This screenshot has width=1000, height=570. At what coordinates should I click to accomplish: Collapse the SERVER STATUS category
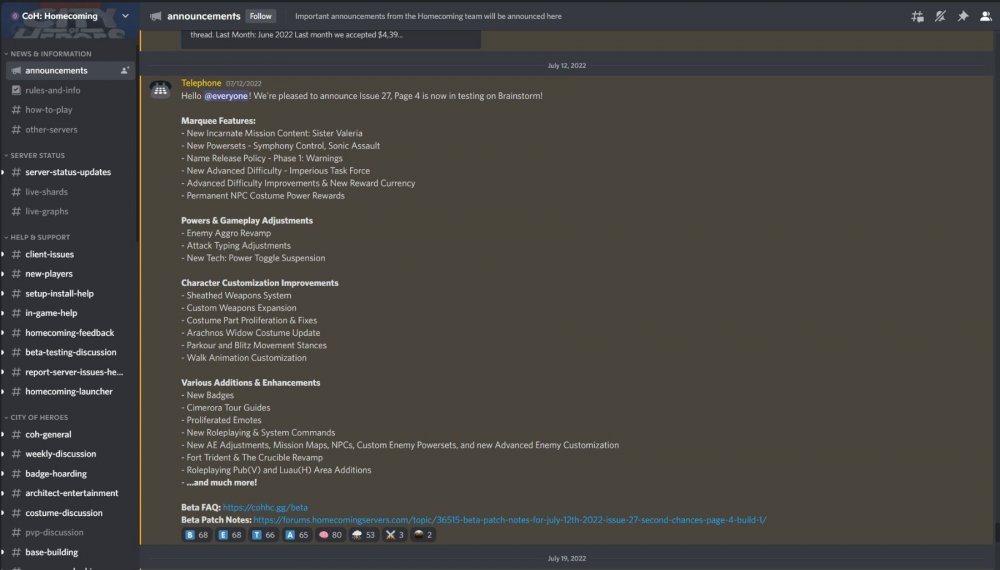click(x=40, y=155)
